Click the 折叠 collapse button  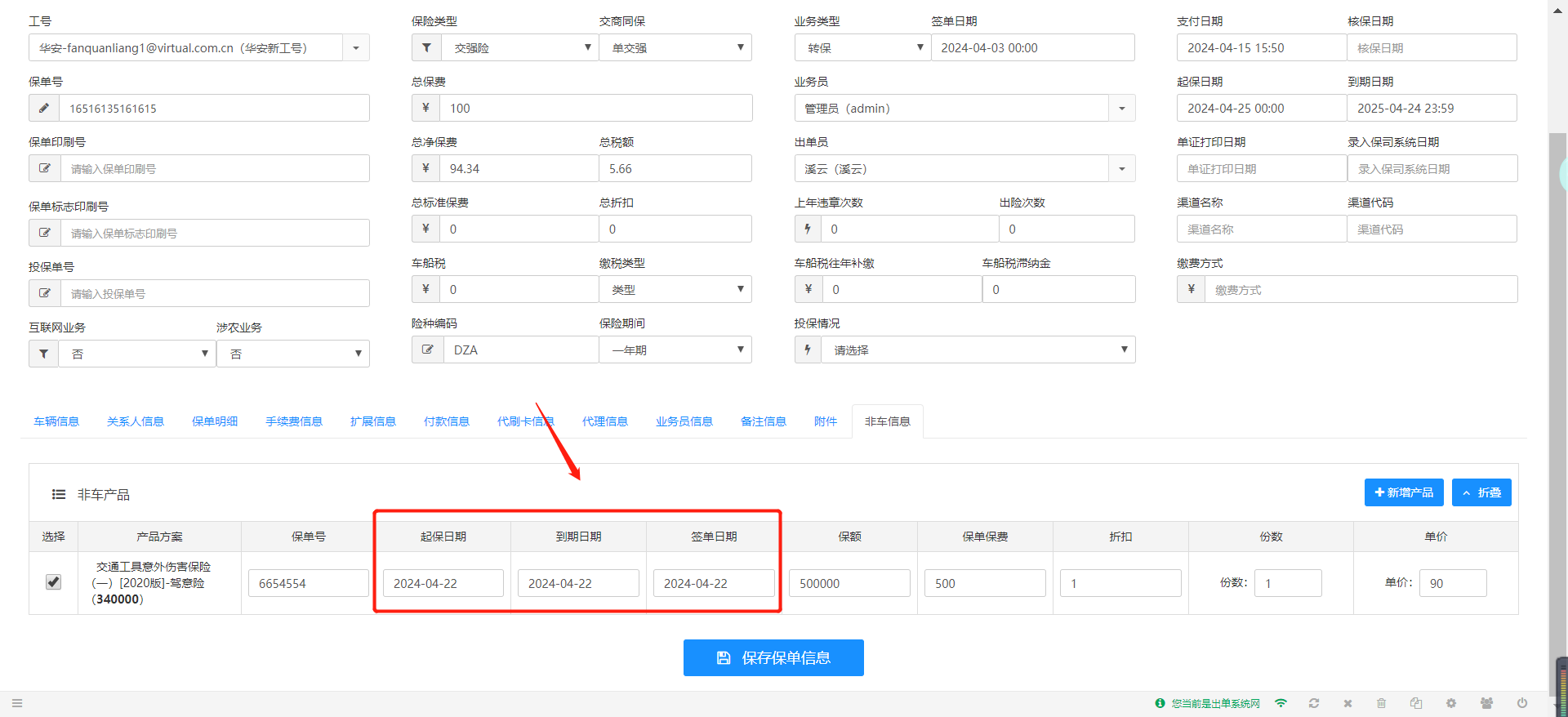tap(1481, 492)
